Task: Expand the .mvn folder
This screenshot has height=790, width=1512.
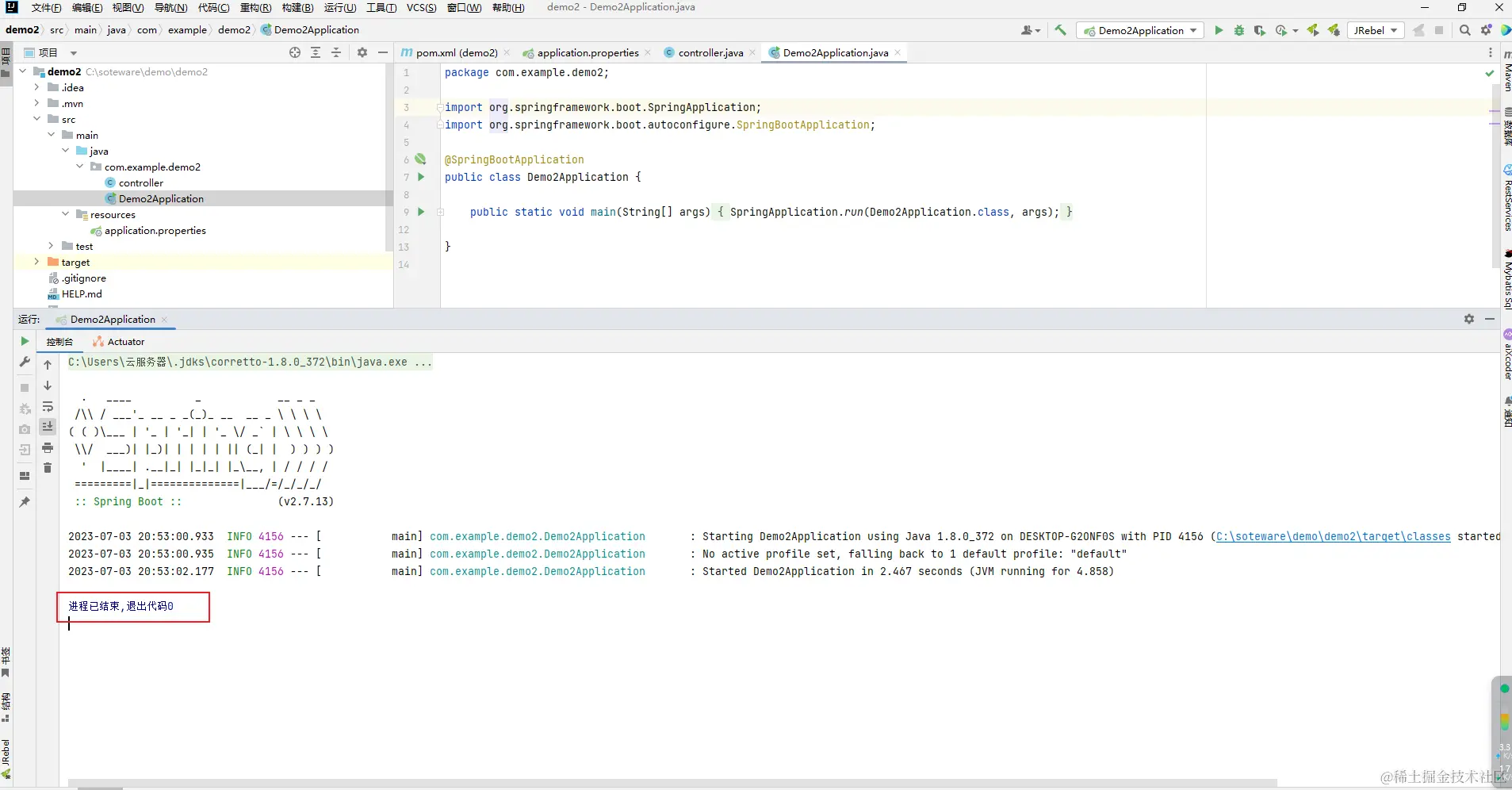Action: tap(36, 103)
